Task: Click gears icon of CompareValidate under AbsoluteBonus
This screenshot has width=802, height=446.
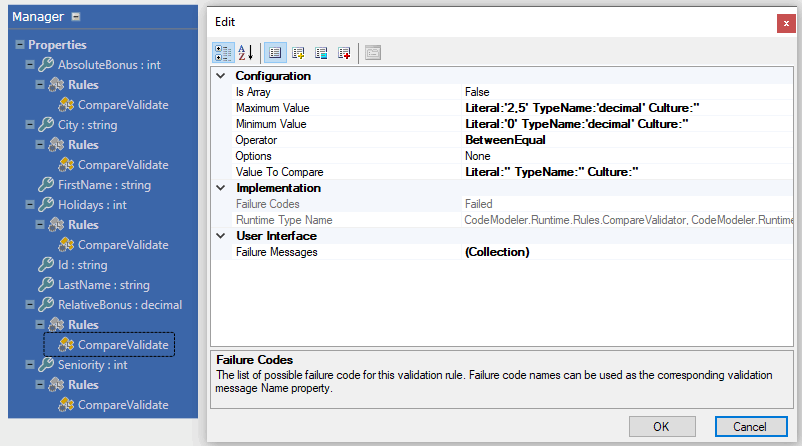Action: click(x=66, y=104)
